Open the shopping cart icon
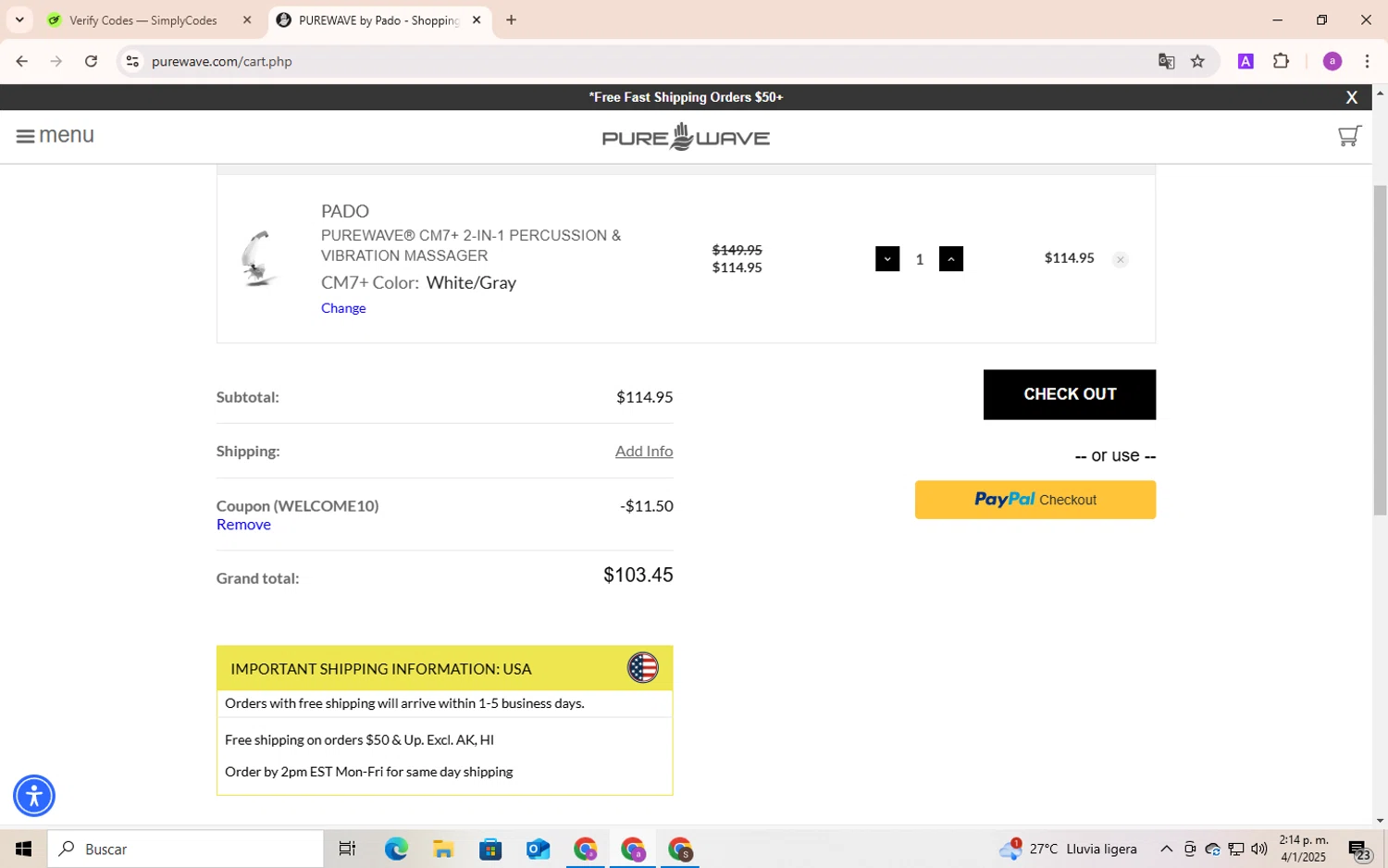Image resolution: width=1388 pixels, height=868 pixels. (x=1349, y=136)
